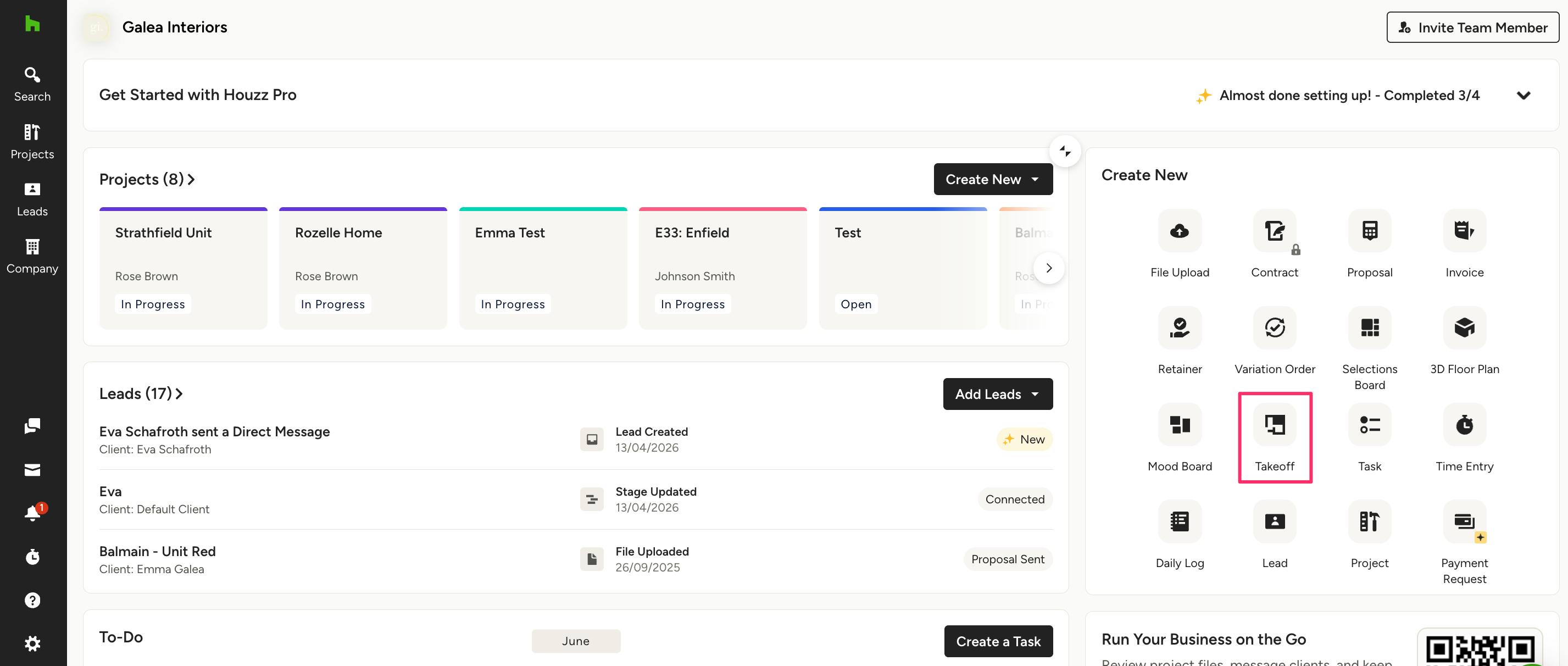Click the Houzz logo icon

[32, 23]
